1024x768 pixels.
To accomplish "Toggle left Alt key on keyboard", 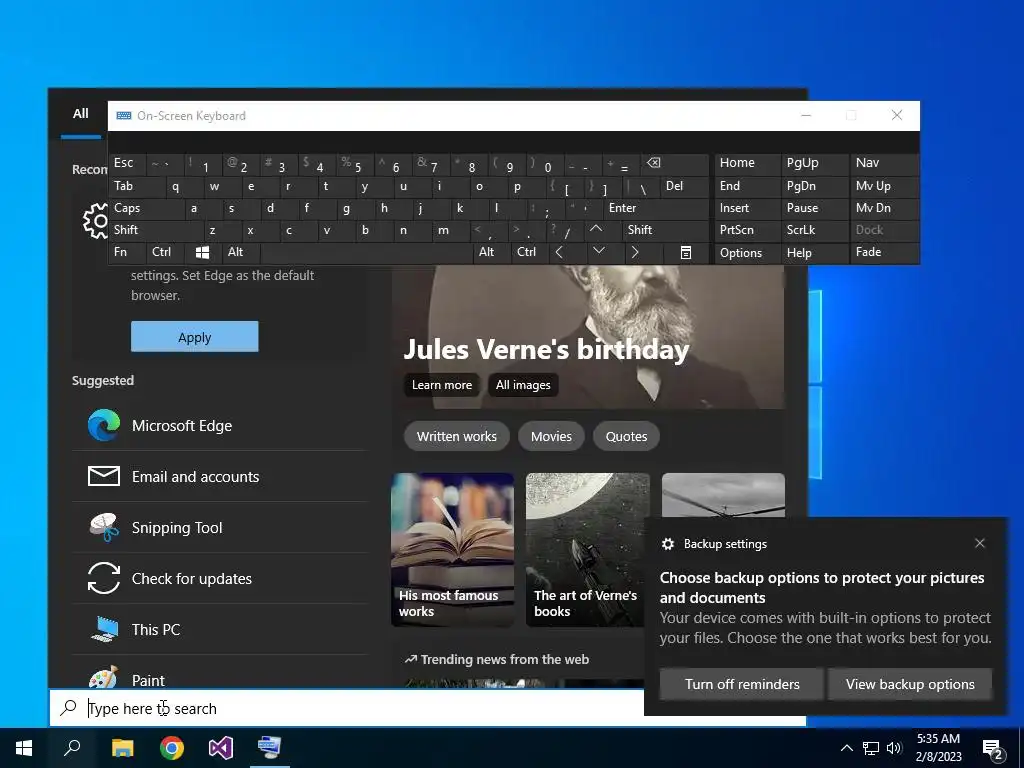I will (240, 252).
